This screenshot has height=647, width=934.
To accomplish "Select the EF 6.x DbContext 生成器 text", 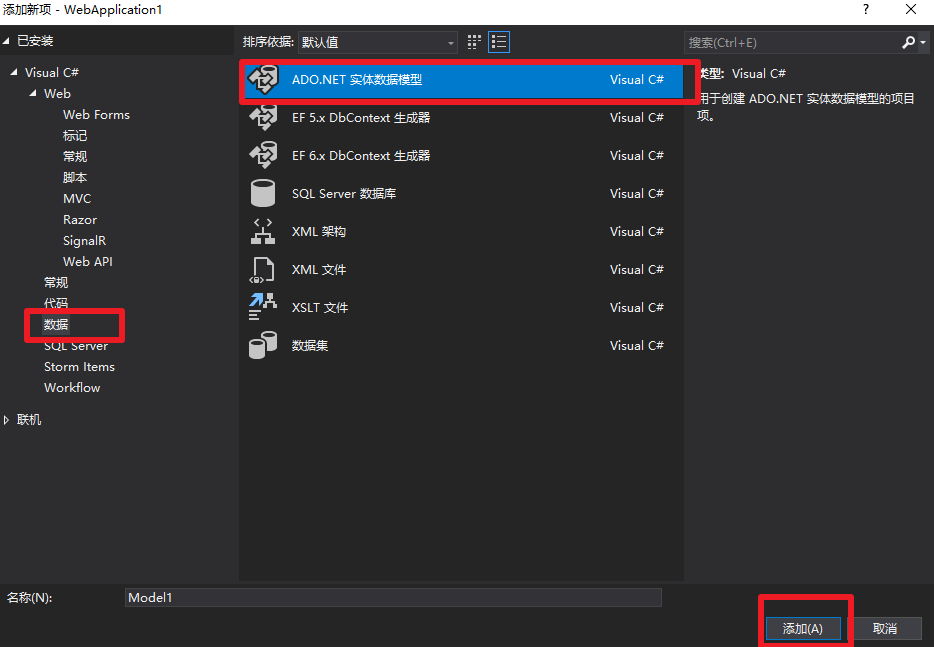I will [x=361, y=155].
